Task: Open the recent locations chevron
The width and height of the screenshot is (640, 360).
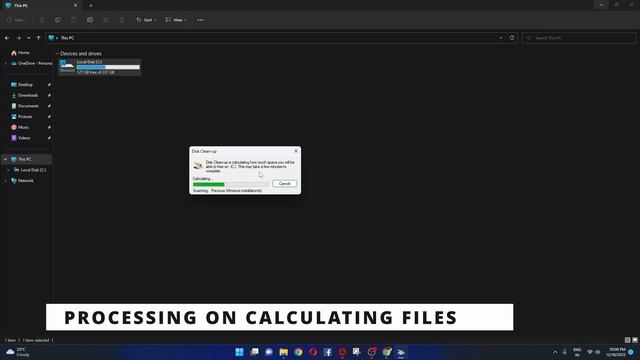Action: point(29,38)
